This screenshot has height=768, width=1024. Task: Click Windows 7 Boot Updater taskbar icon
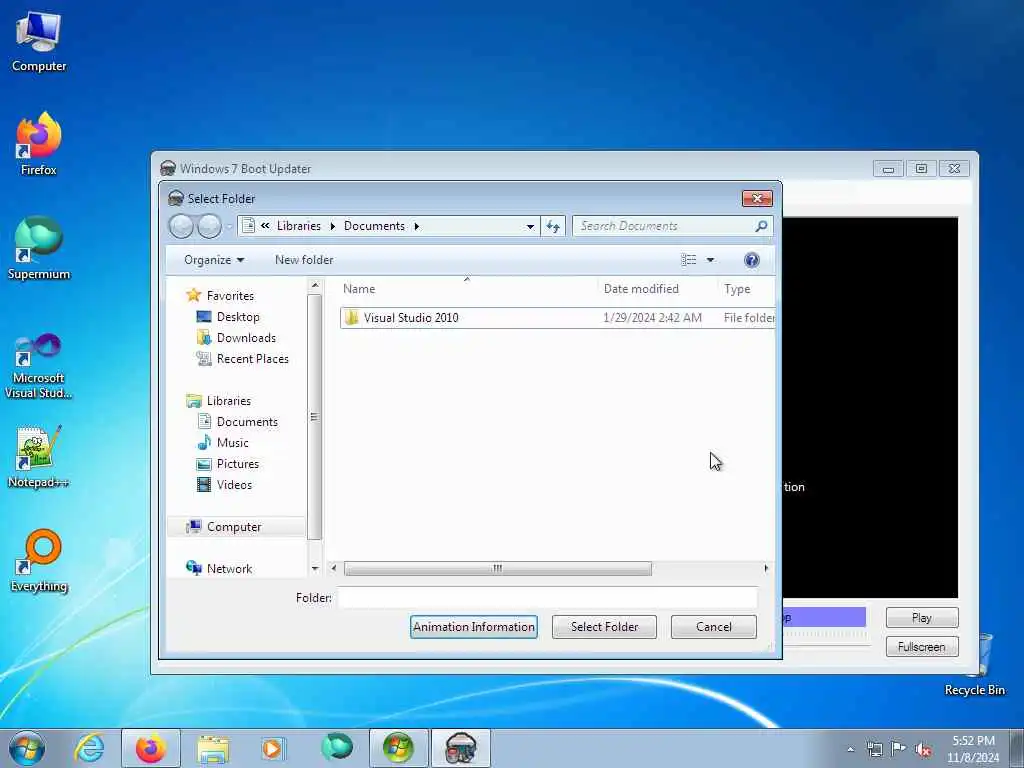coord(460,748)
